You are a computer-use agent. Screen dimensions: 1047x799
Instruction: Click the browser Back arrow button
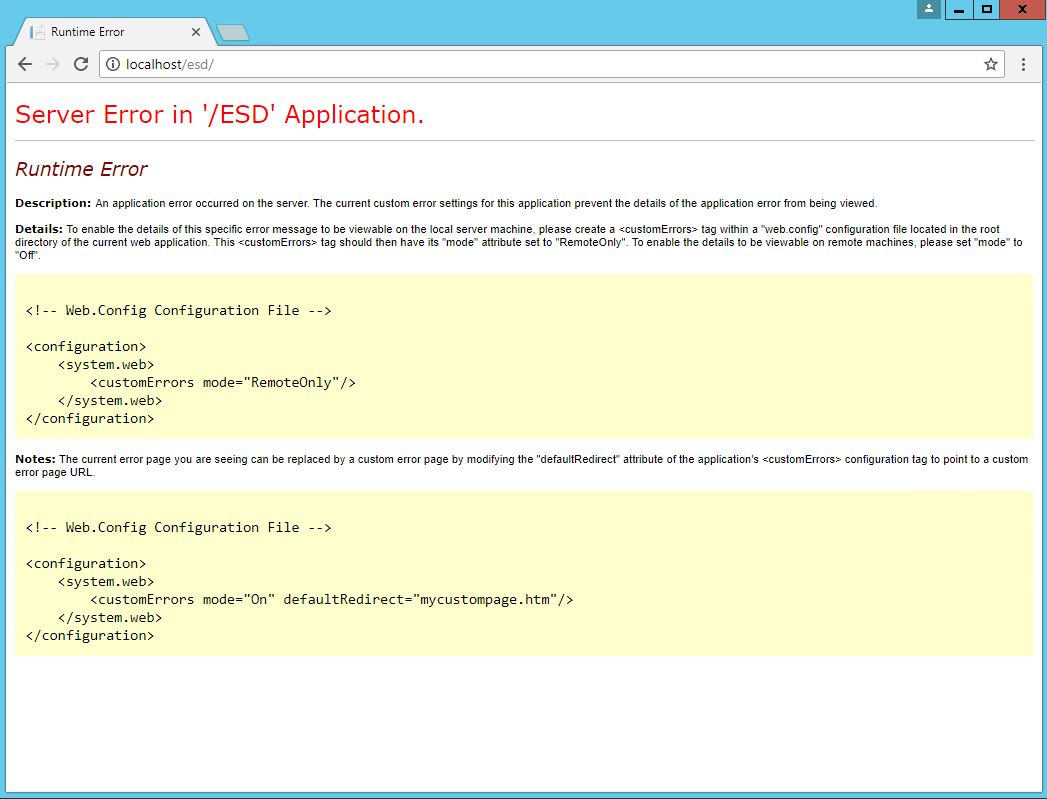[25, 64]
